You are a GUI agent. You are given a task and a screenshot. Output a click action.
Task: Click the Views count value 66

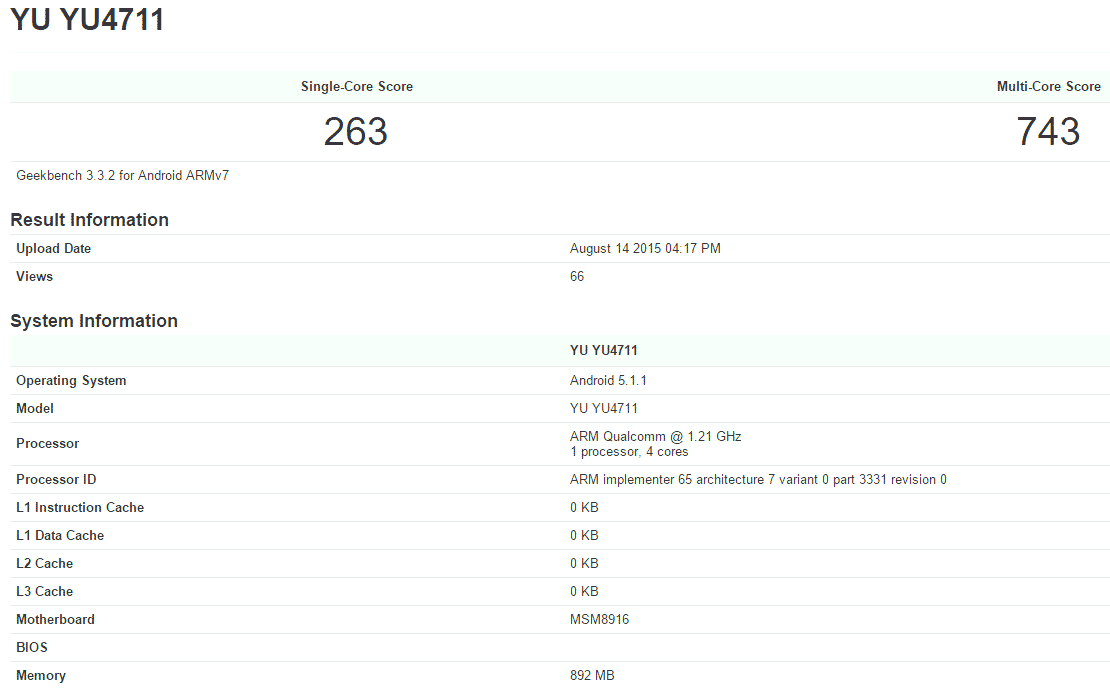[x=577, y=277]
